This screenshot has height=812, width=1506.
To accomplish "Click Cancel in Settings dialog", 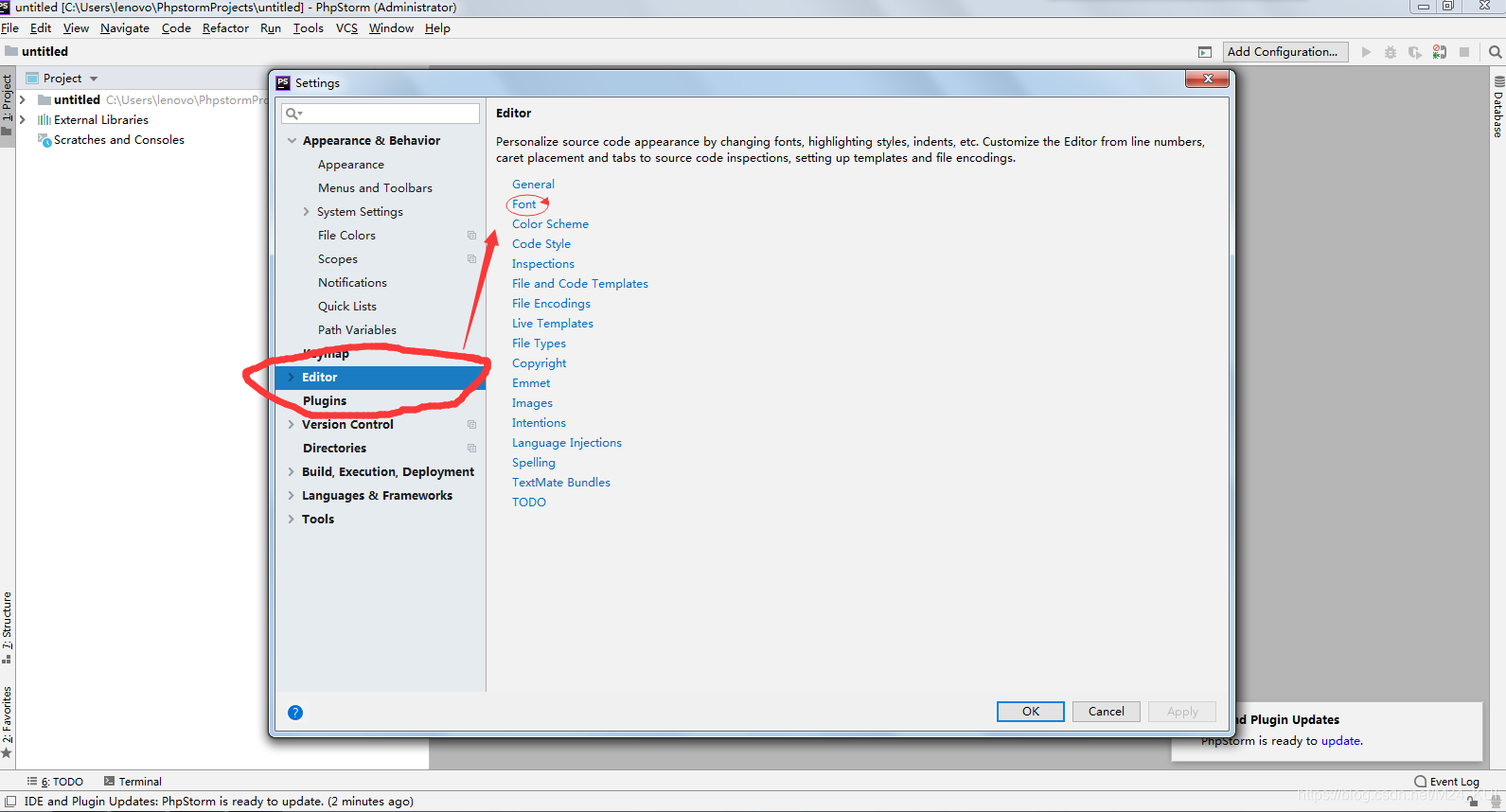I will [1107, 712].
